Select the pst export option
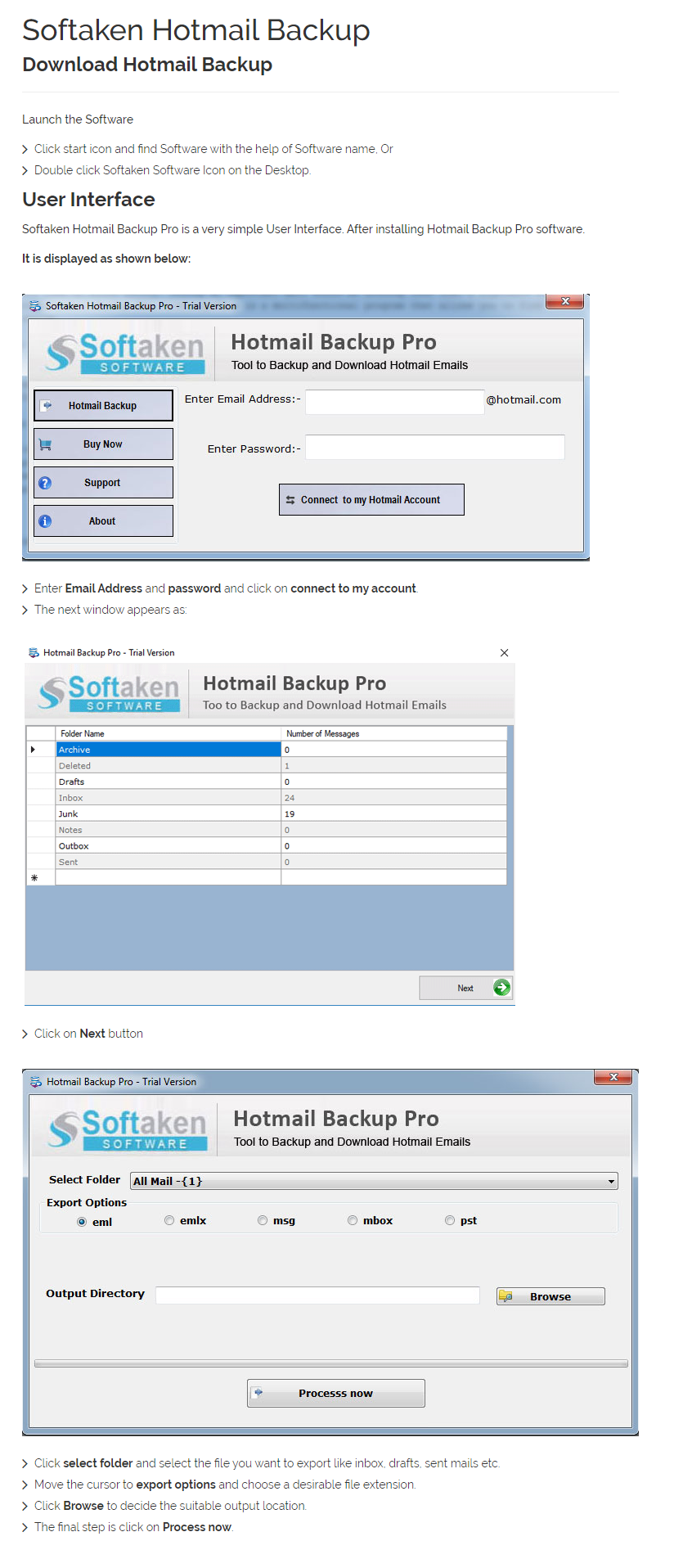This screenshot has height=1568, width=683. coord(450,1220)
